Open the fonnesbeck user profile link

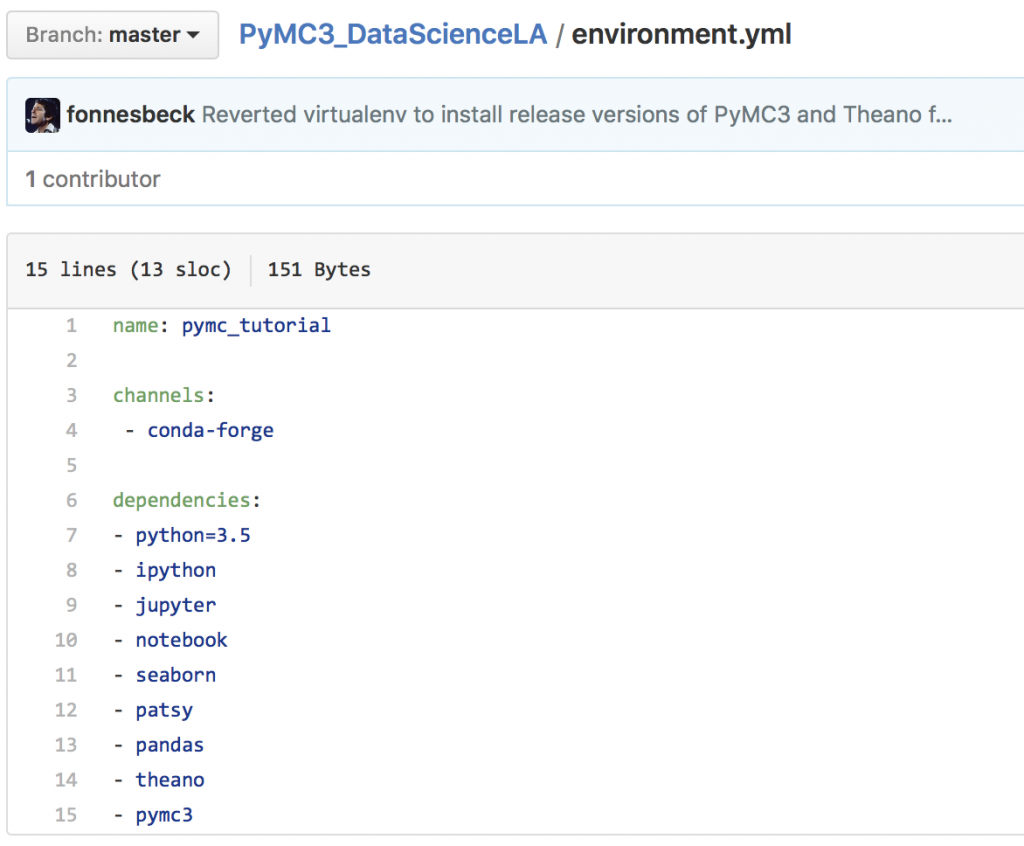click(130, 115)
